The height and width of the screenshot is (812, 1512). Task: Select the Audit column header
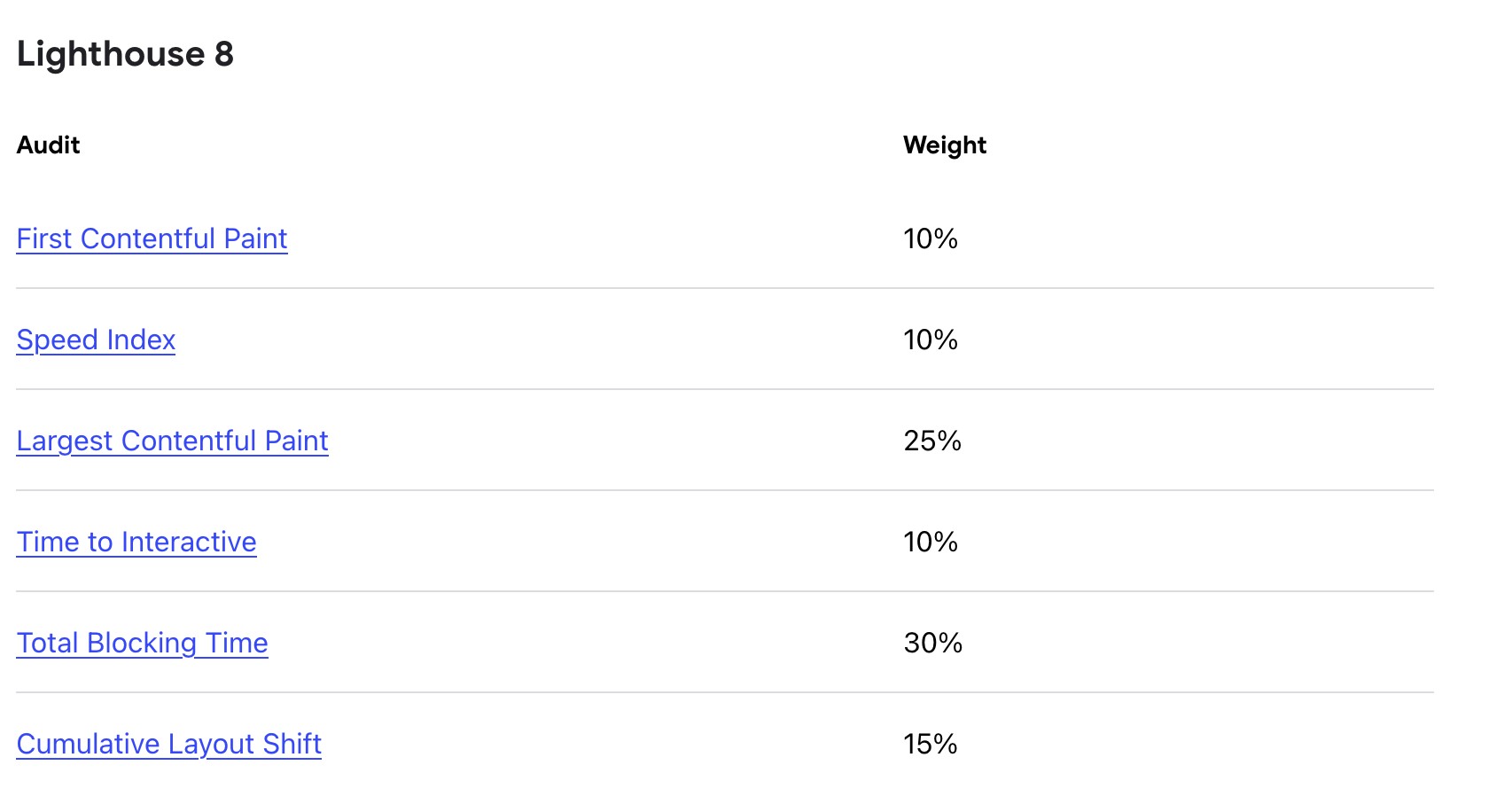pyautogui.click(x=48, y=144)
